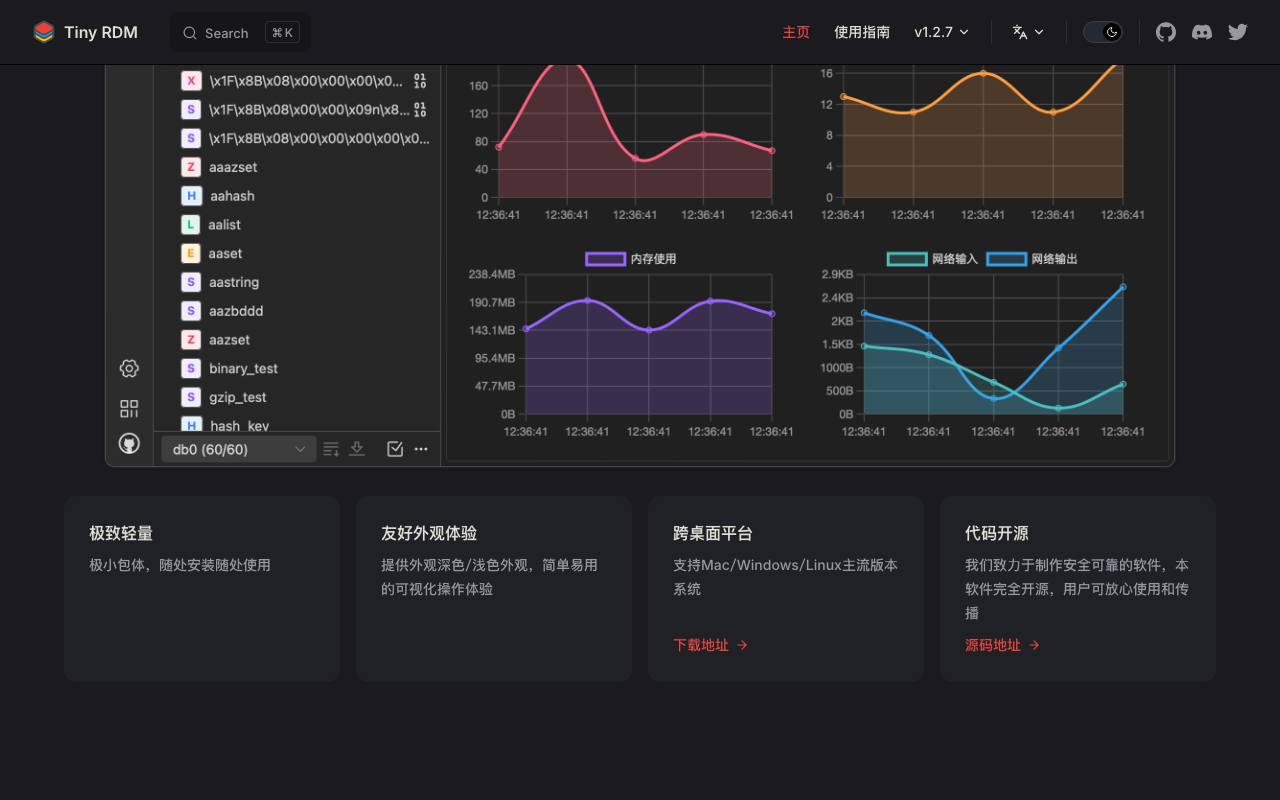1280x800 pixels.
Task: Click the ⌘K shortcut badge in Search
Action: (x=282, y=33)
